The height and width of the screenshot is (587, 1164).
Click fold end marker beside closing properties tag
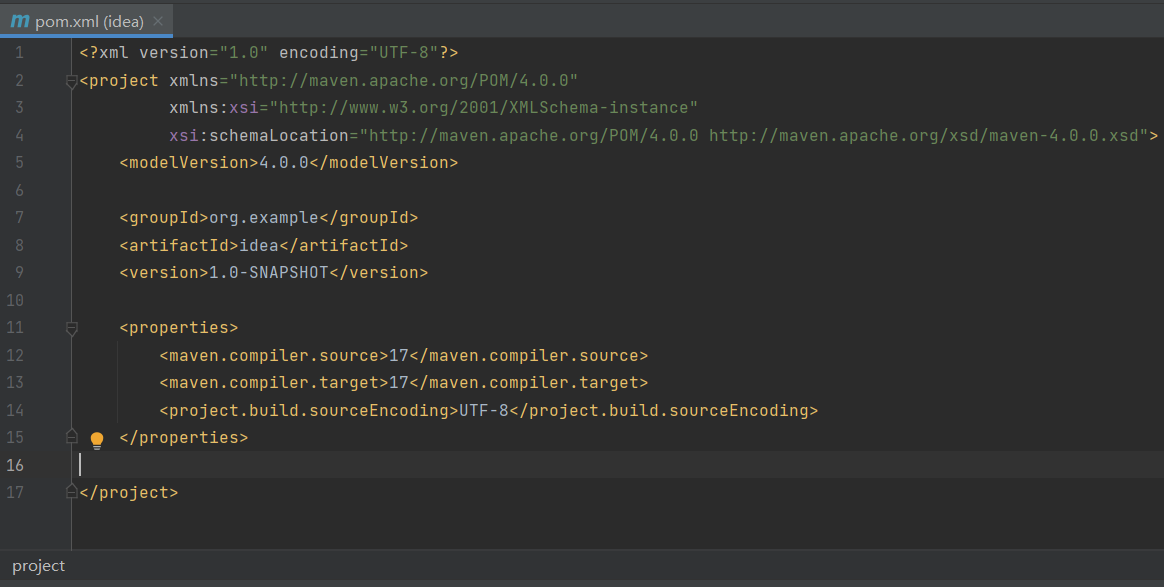pos(71,437)
